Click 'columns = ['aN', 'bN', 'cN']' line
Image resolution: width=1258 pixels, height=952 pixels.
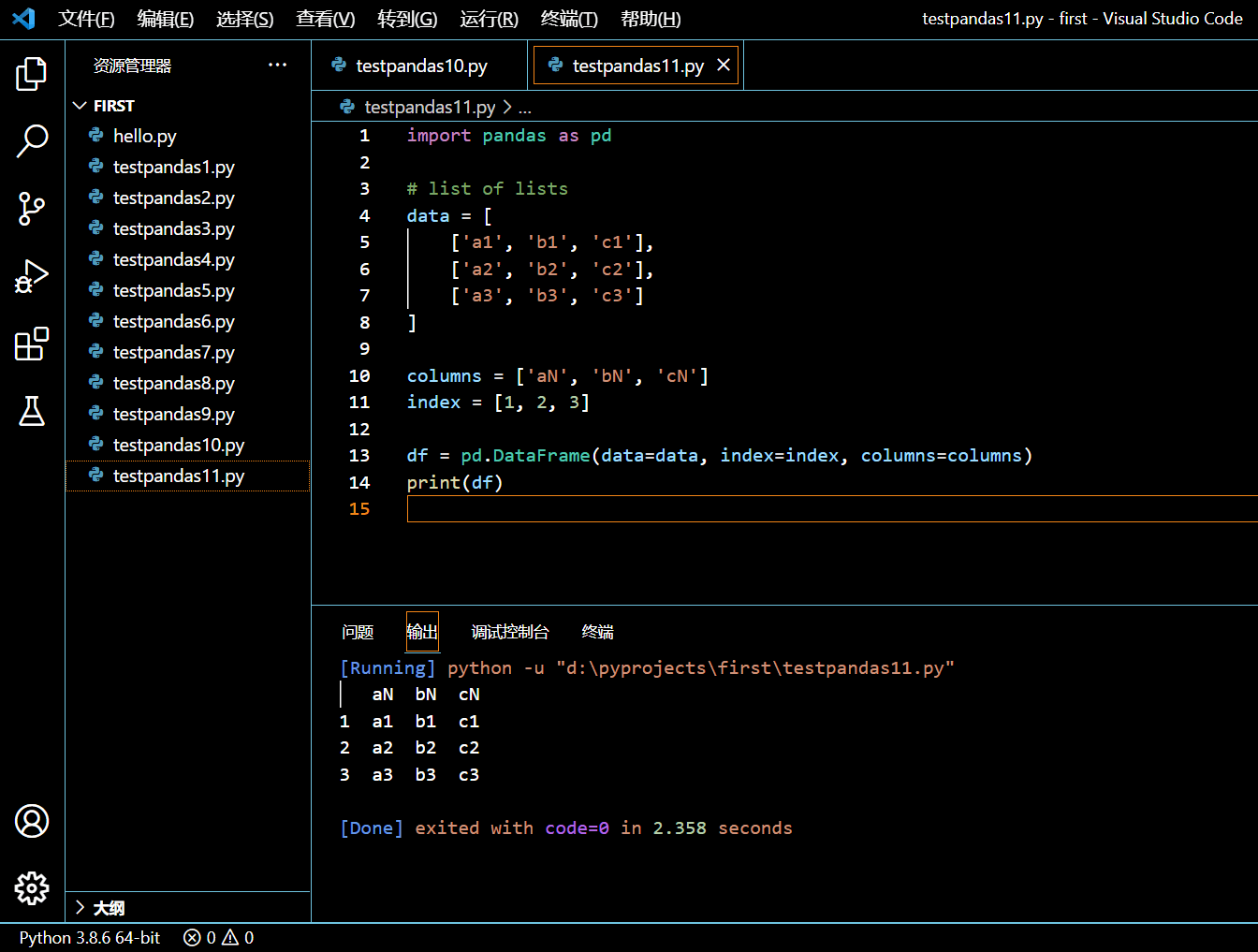(x=558, y=375)
